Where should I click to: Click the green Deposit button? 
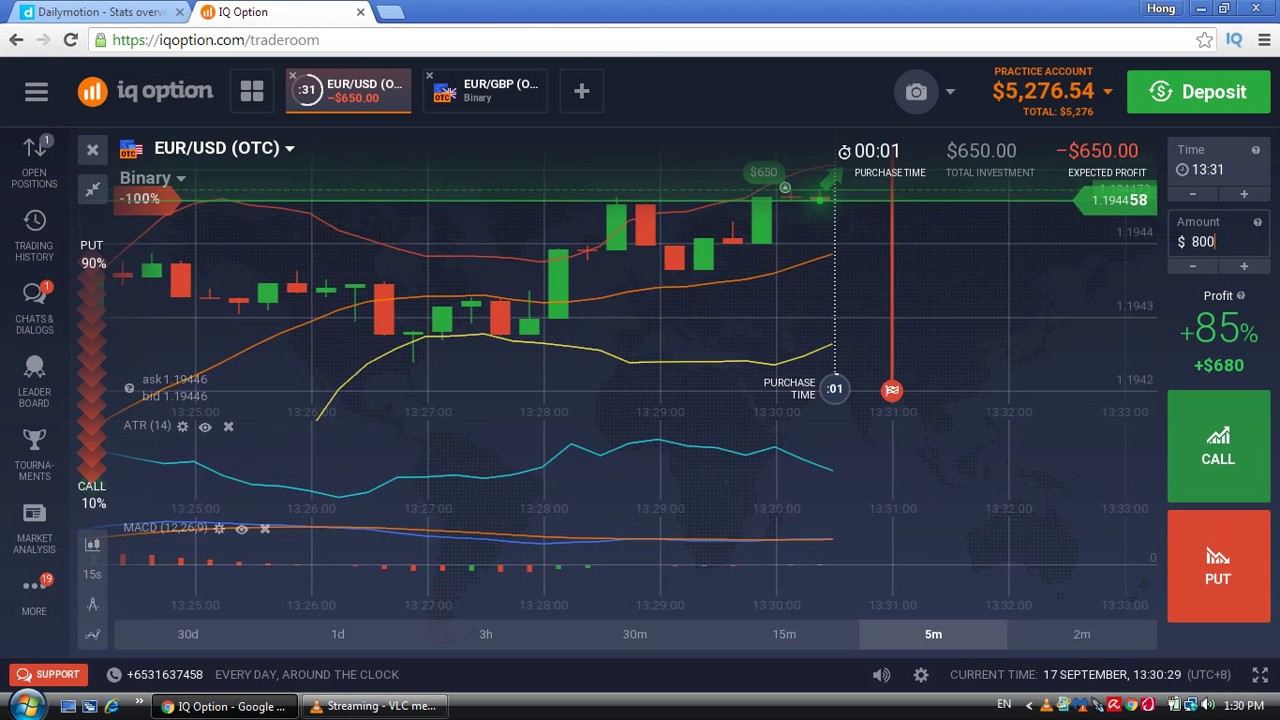pyautogui.click(x=1198, y=92)
